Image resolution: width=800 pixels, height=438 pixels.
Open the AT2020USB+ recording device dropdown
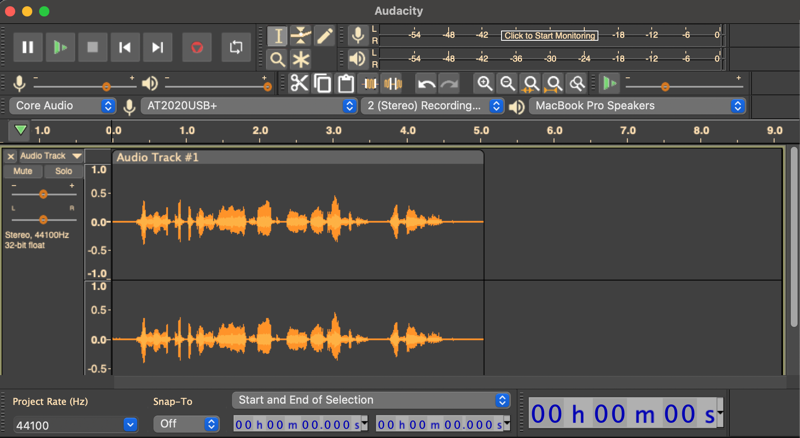(x=248, y=106)
